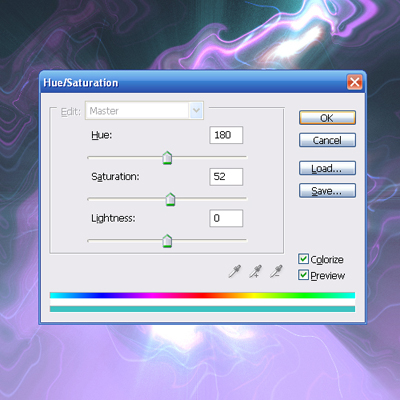400x400 pixels.
Task: Close the Hue/Saturation dialog
Action: click(354, 82)
